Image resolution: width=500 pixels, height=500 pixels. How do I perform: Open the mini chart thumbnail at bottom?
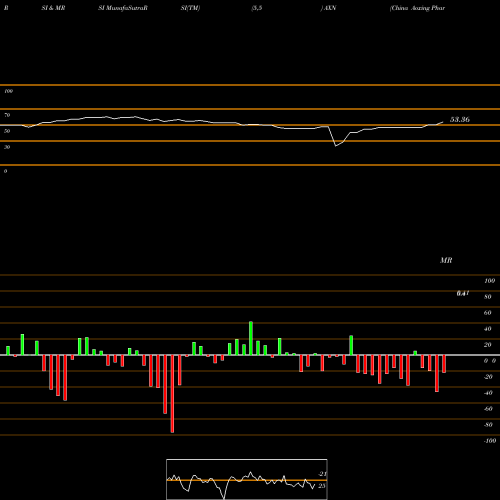(x=247, y=479)
